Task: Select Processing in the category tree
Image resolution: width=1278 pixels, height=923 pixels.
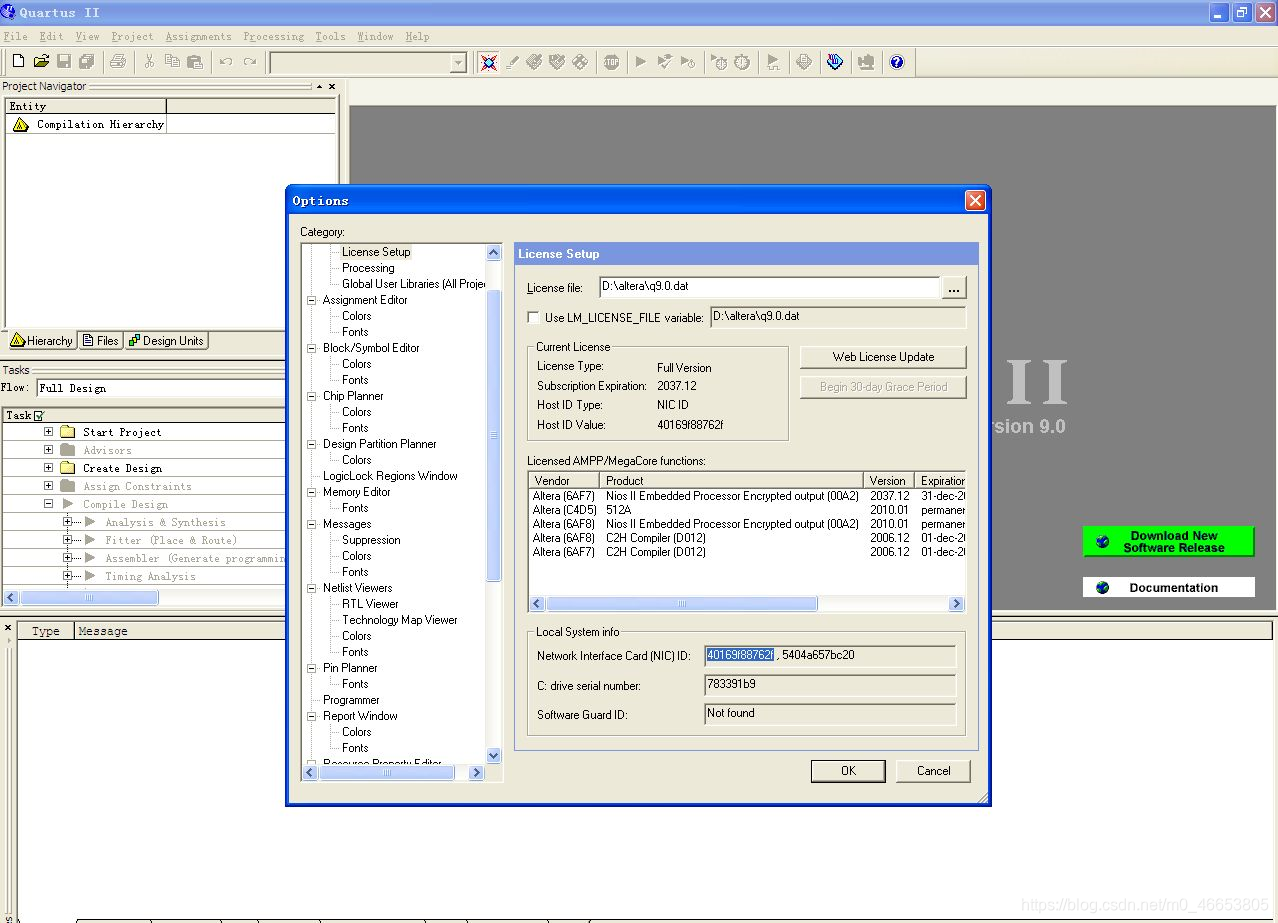Action: [x=368, y=268]
